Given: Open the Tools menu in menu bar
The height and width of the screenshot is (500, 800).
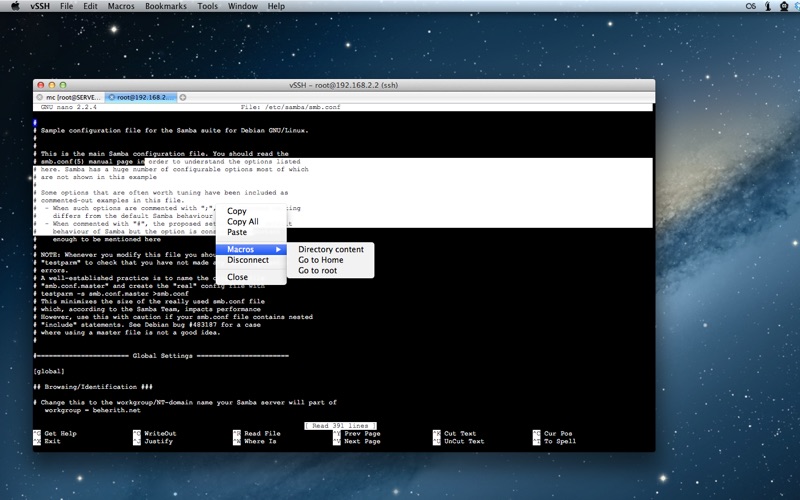Looking at the screenshot, I should (x=207, y=6).
